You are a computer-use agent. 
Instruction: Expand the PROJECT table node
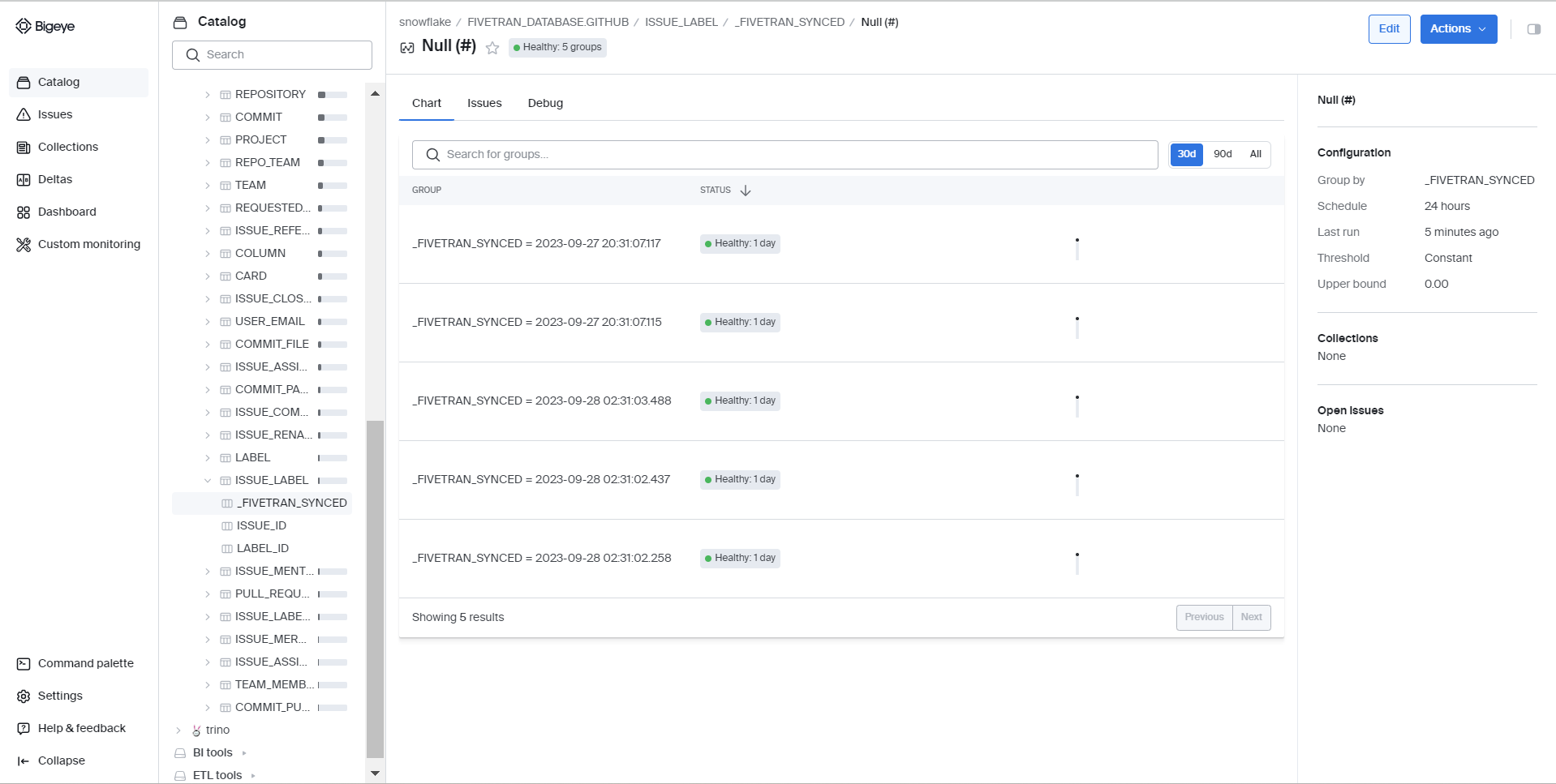[208, 140]
